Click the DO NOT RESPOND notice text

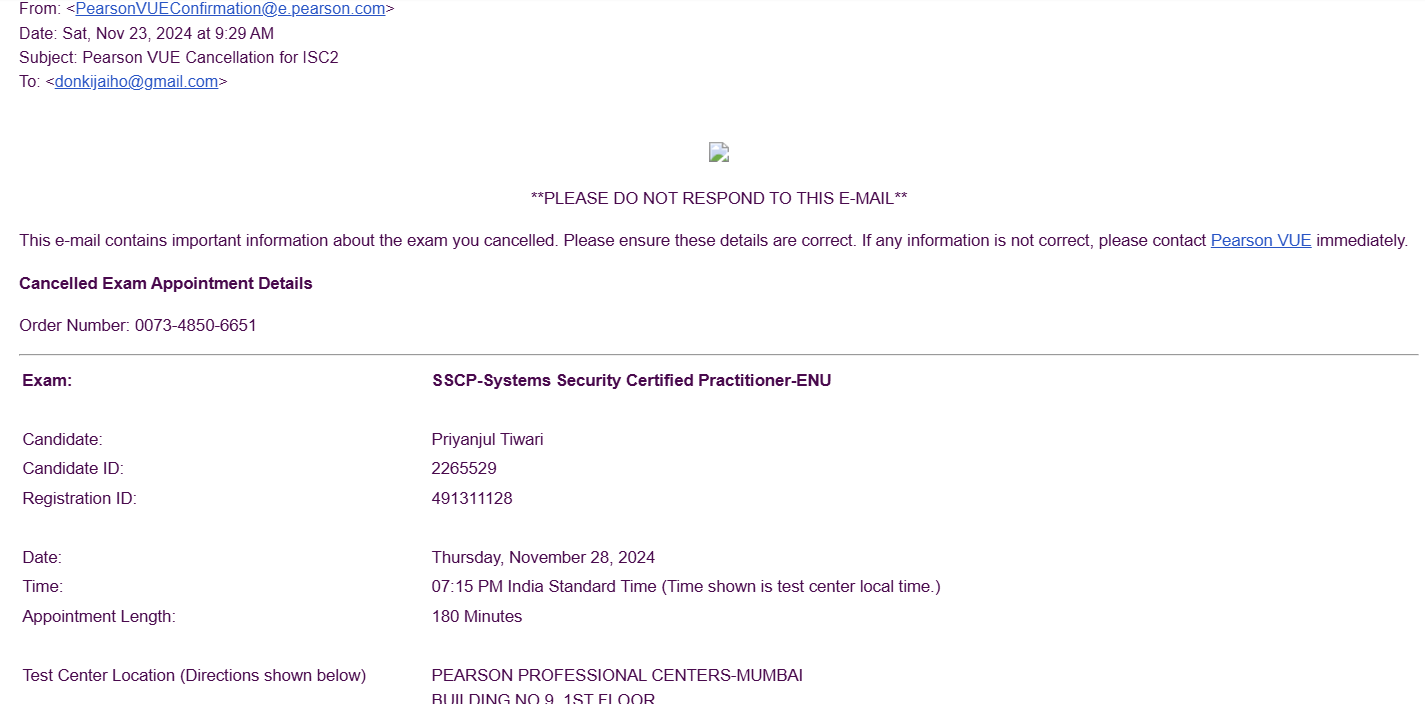coord(718,198)
